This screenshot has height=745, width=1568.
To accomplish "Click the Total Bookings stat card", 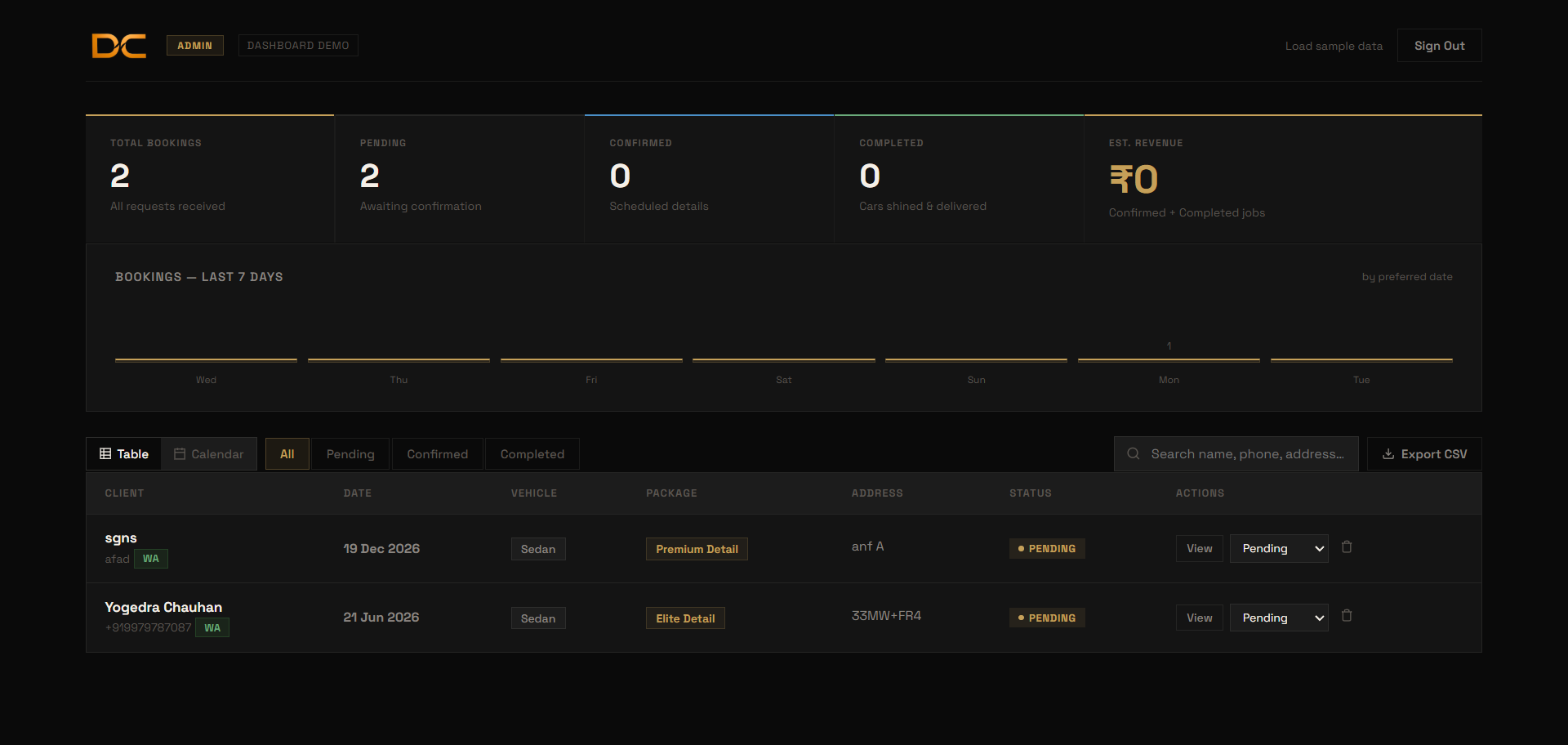I will 210,178.
